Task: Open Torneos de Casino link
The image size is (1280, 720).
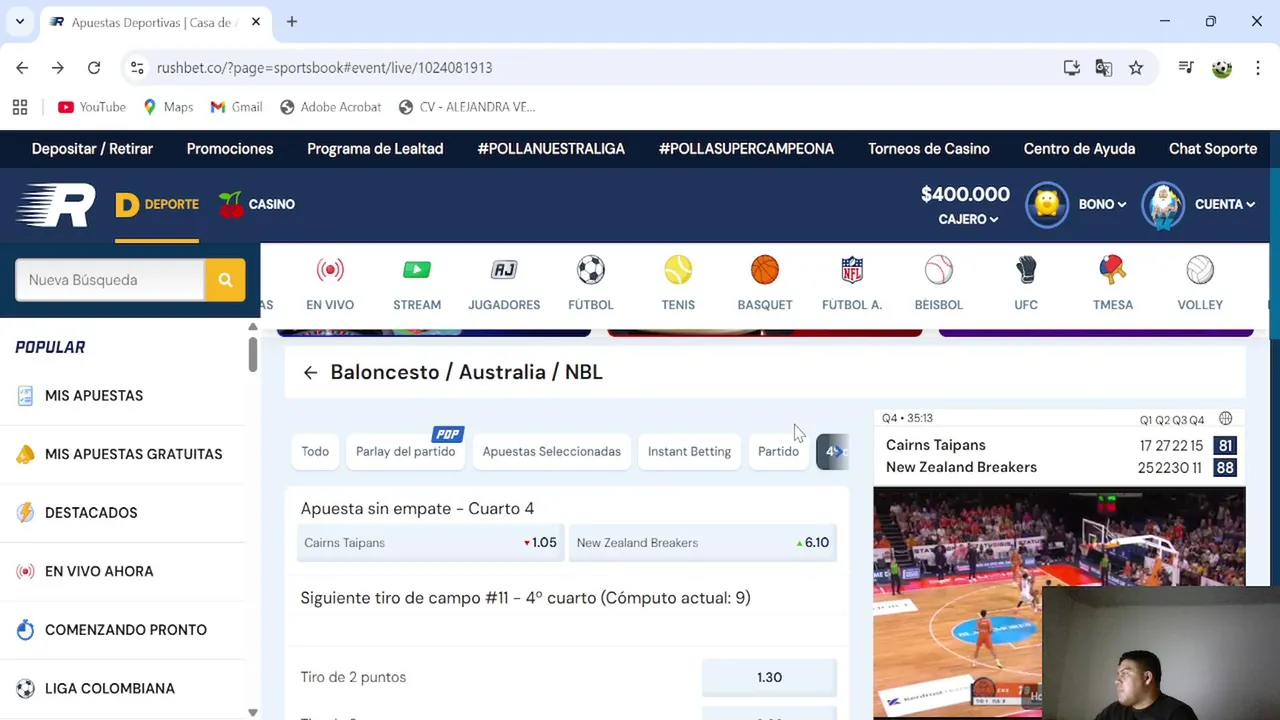Action: [x=929, y=149]
